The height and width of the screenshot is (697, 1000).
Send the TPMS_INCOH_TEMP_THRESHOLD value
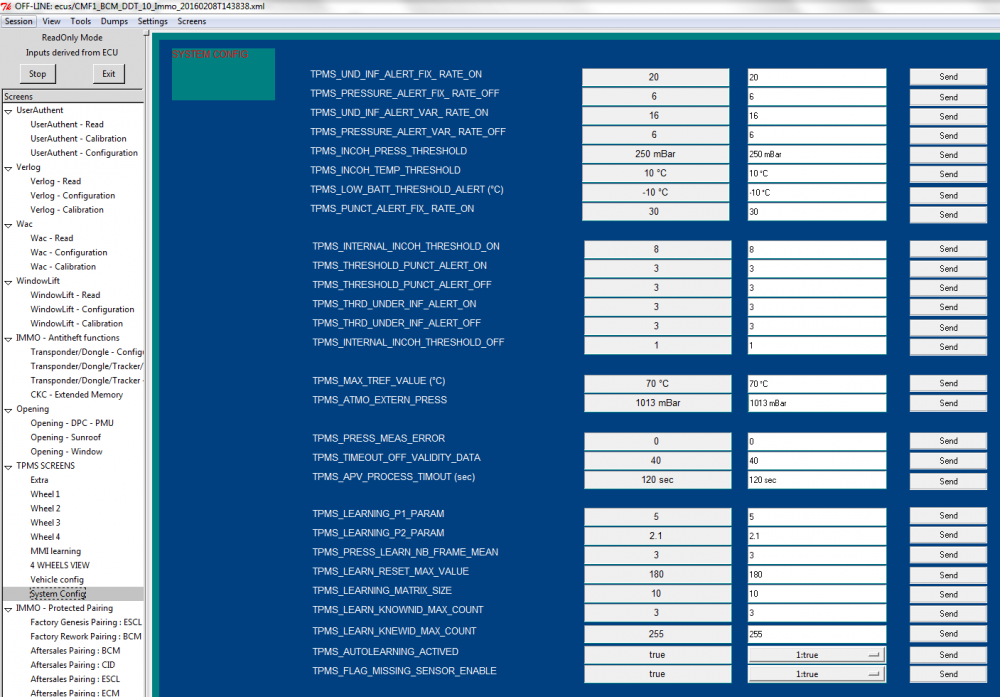tap(948, 174)
